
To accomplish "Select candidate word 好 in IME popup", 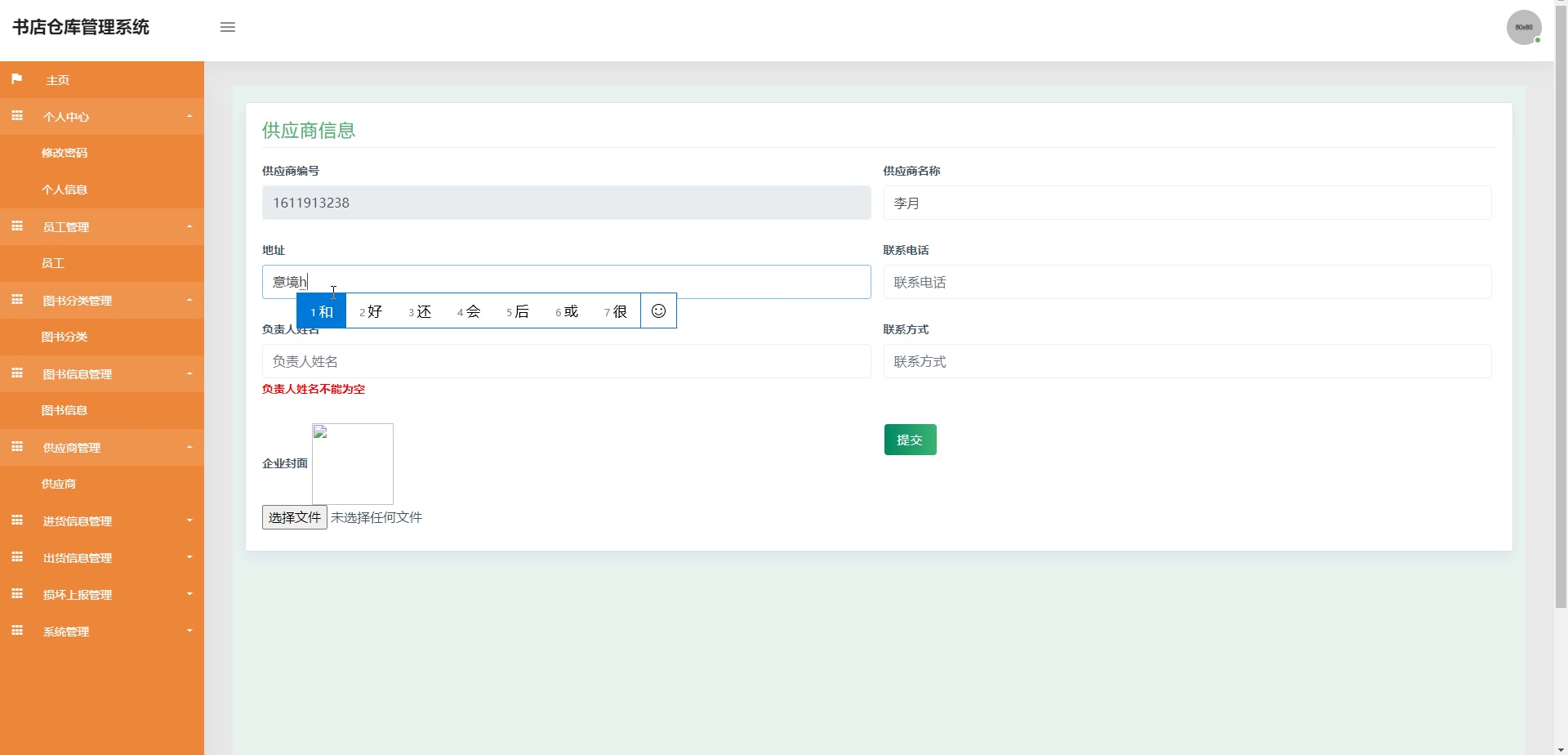I will [372, 310].
